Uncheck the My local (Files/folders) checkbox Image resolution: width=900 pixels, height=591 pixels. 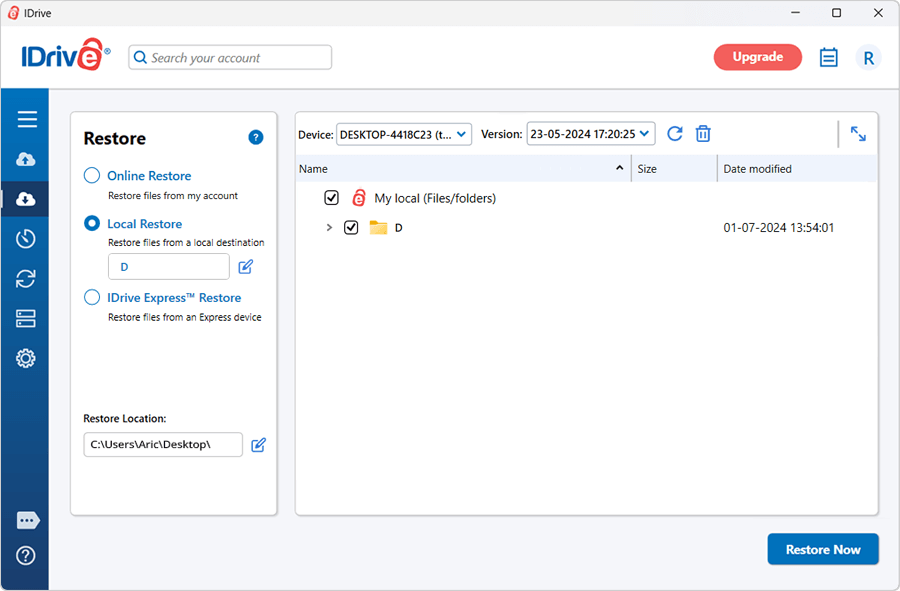(331, 198)
